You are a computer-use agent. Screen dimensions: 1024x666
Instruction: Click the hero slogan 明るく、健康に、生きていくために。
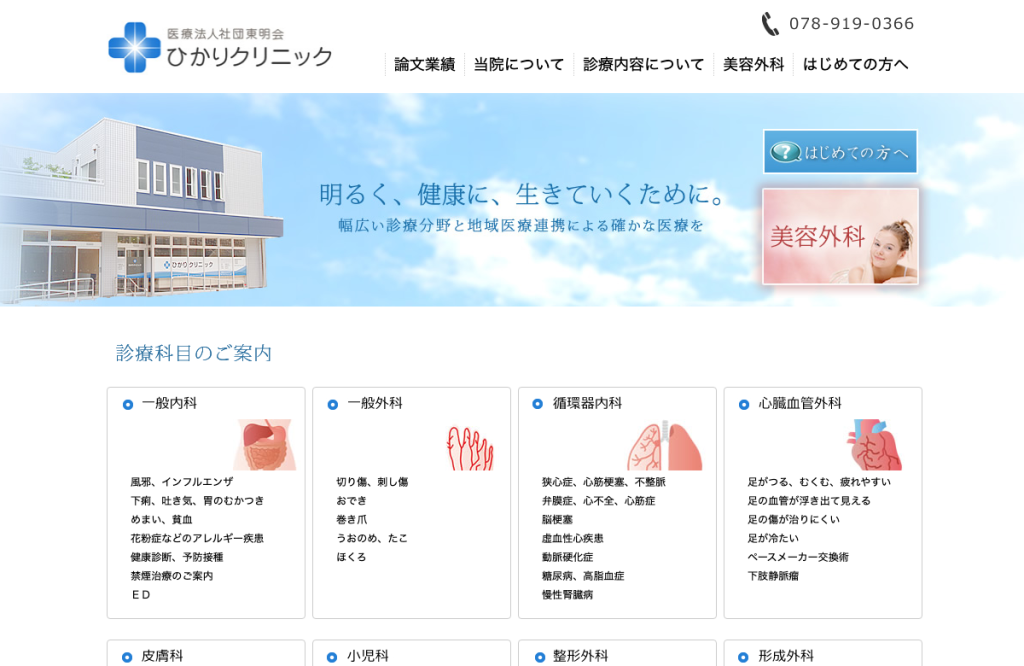[522, 195]
